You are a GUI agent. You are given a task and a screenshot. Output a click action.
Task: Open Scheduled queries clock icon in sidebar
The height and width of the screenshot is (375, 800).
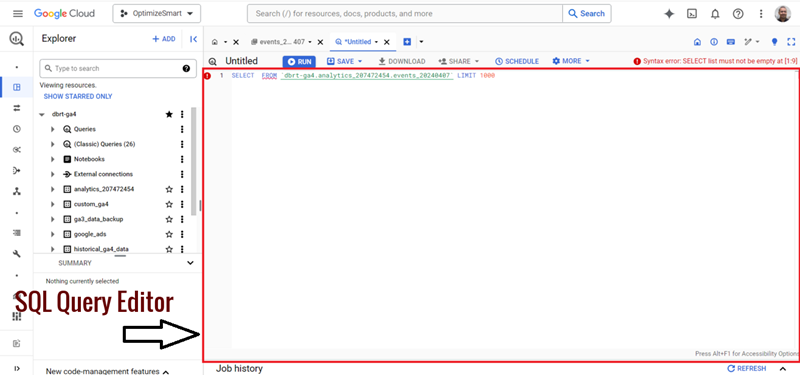[x=17, y=129]
